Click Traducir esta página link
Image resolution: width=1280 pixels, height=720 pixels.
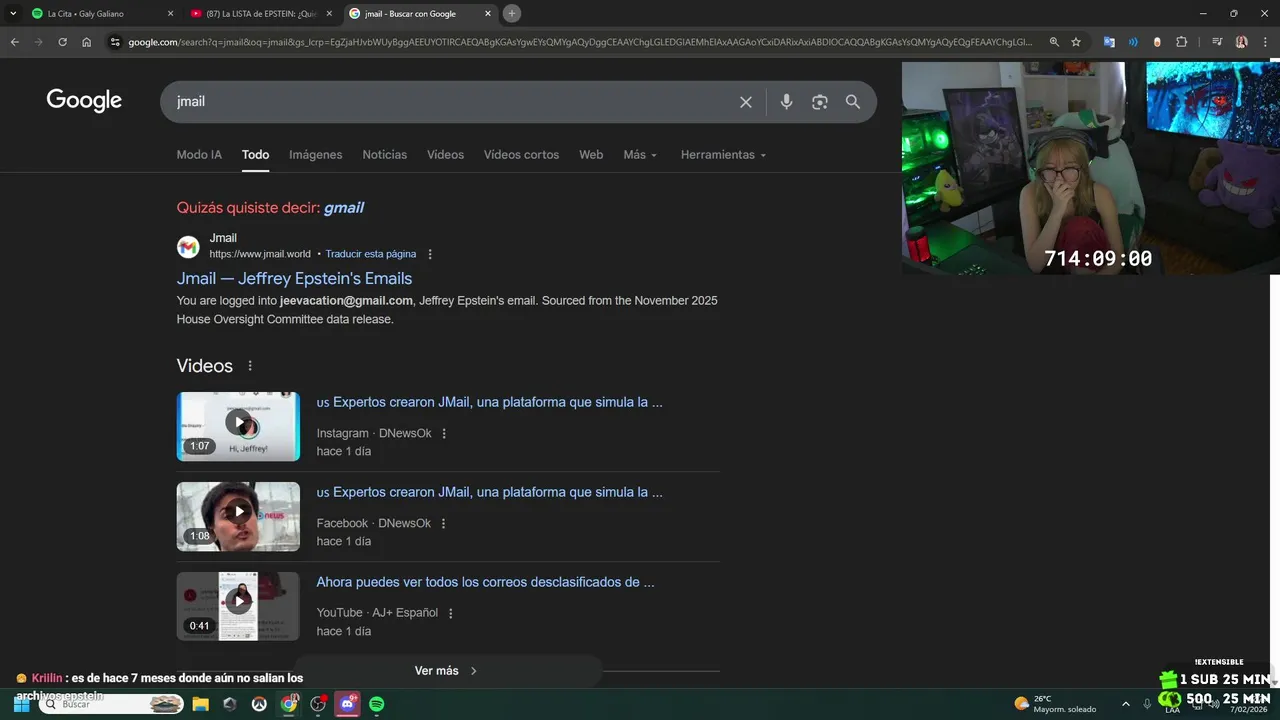click(x=371, y=254)
